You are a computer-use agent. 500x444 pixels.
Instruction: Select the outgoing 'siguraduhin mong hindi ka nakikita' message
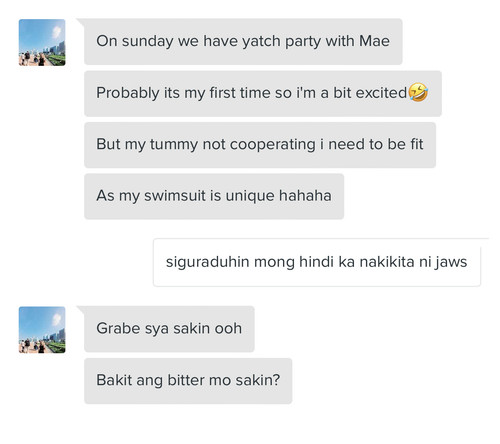(x=317, y=262)
